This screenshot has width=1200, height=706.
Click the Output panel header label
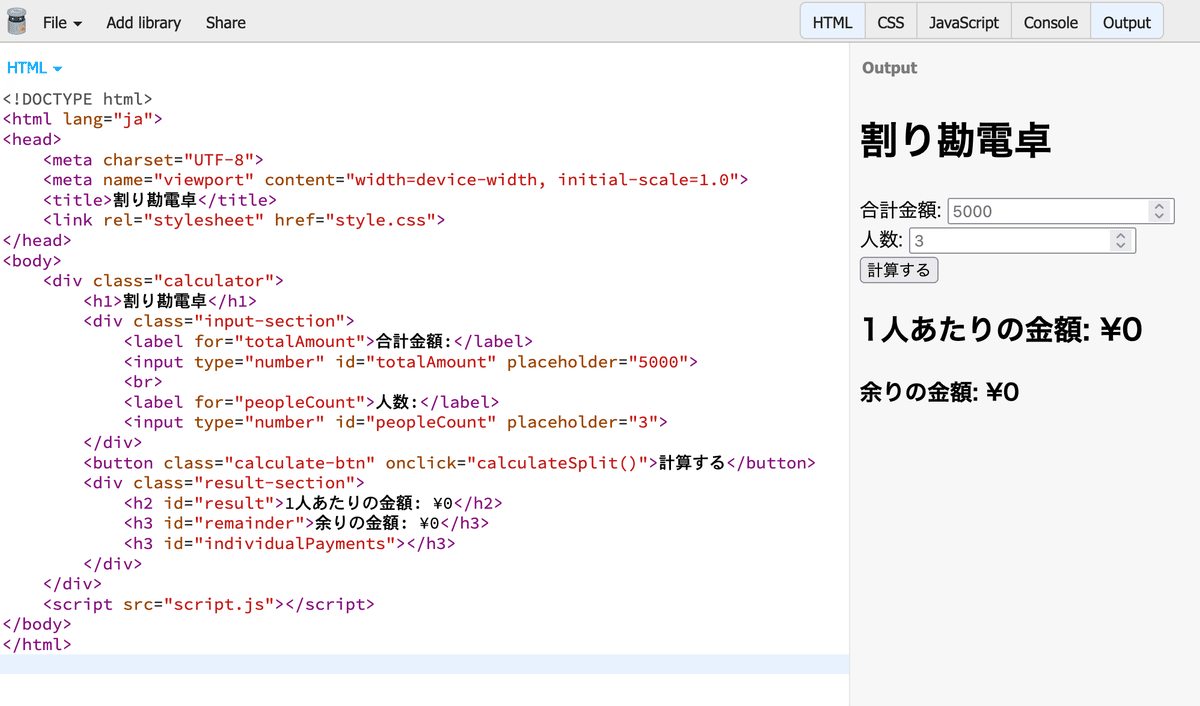[889, 68]
